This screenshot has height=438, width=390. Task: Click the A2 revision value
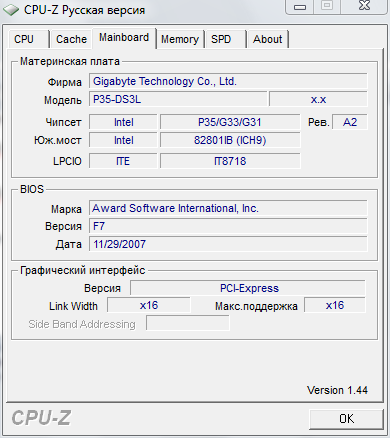click(350, 122)
